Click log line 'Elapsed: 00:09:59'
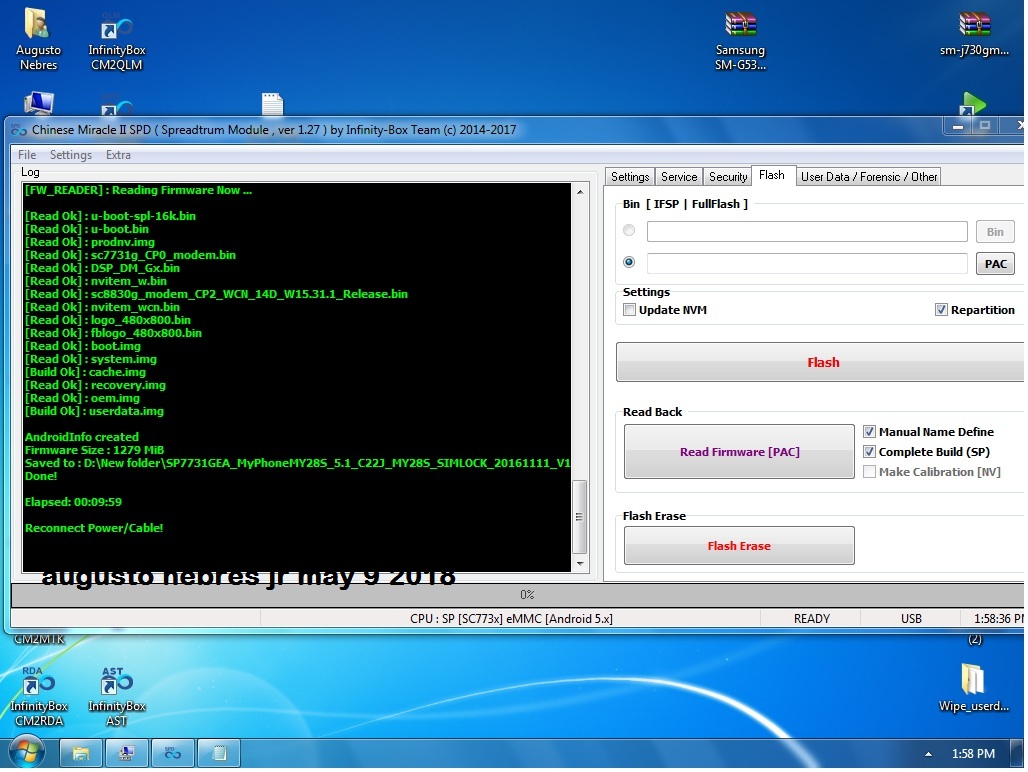The width and height of the screenshot is (1028, 772). click(x=73, y=502)
